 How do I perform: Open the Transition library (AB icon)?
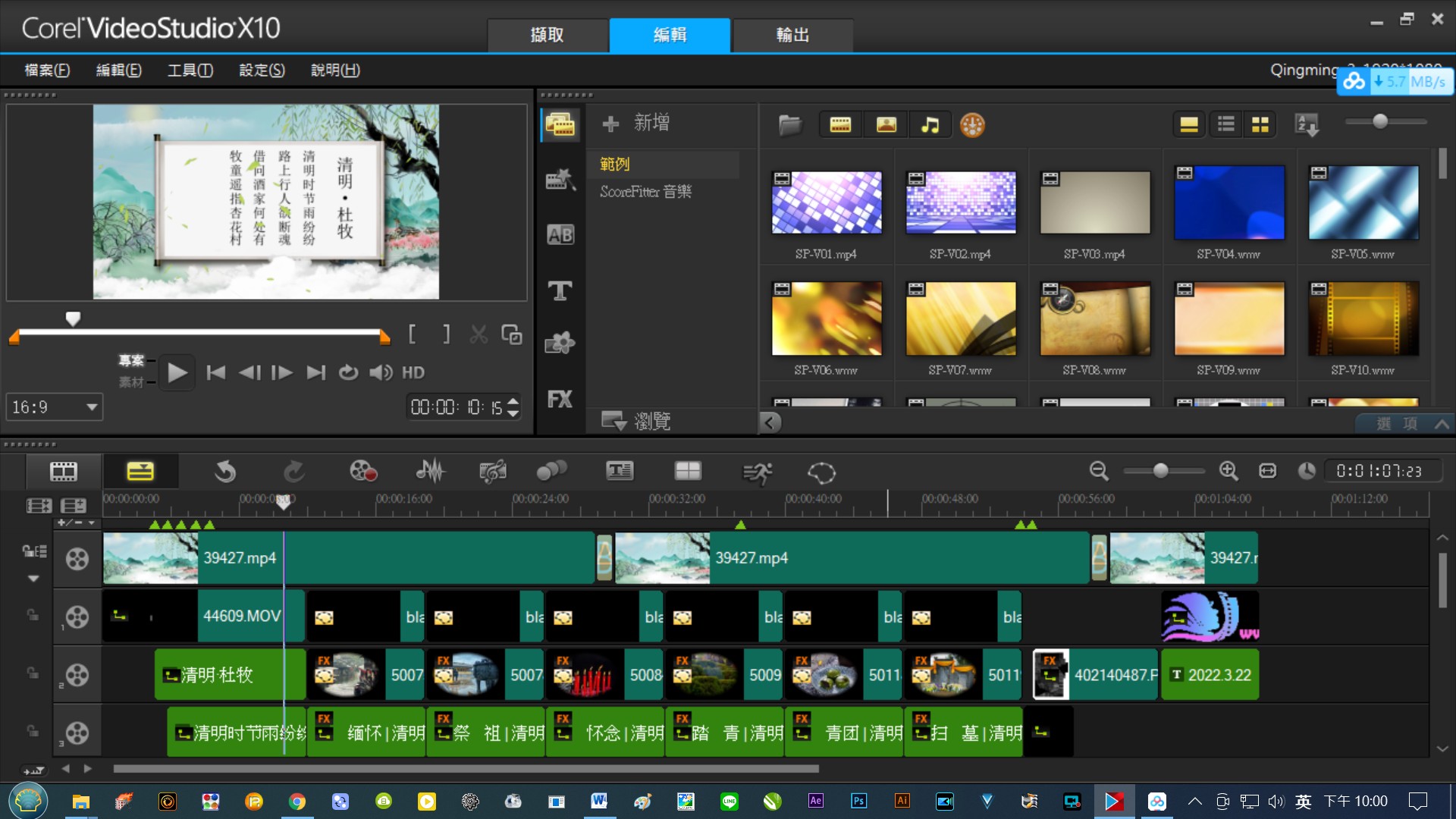point(560,235)
